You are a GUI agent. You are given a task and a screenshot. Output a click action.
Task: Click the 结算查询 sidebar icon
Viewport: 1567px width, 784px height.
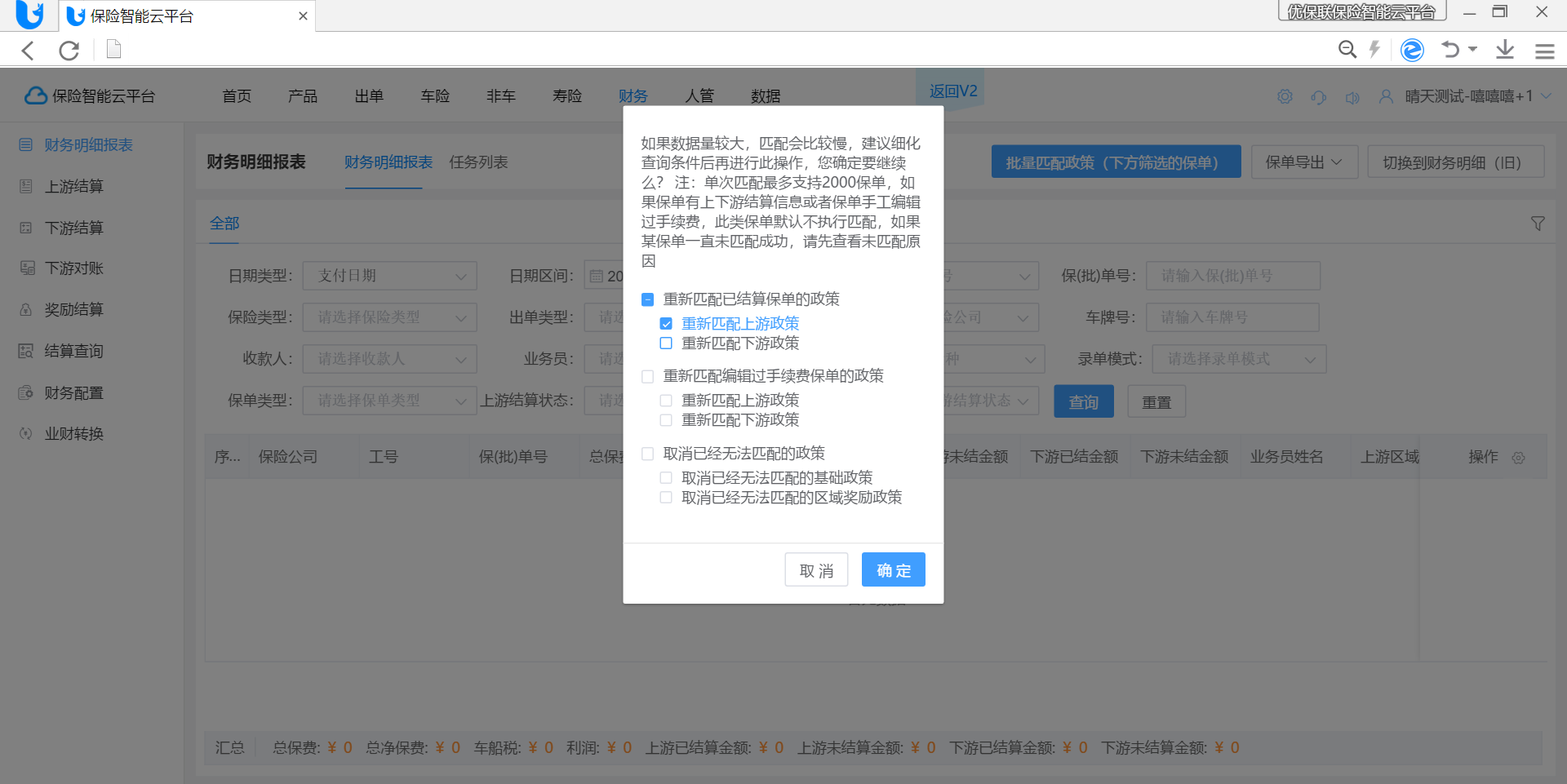pyautogui.click(x=26, y=351)
